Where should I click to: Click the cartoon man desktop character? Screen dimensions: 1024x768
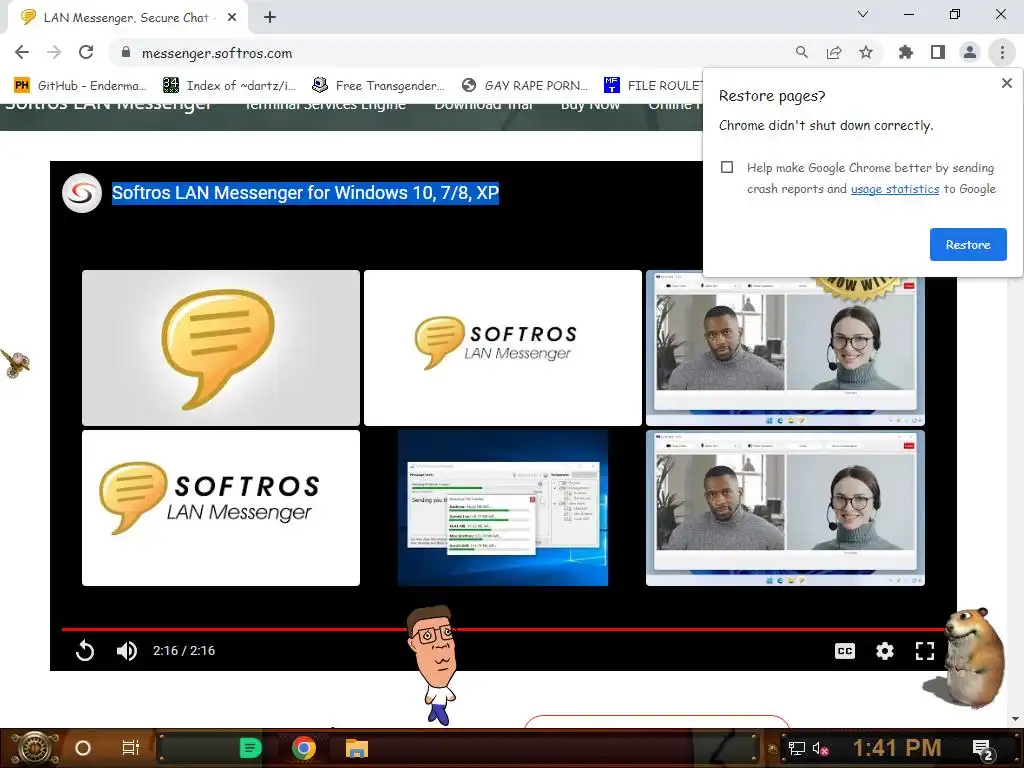point(433,663)
